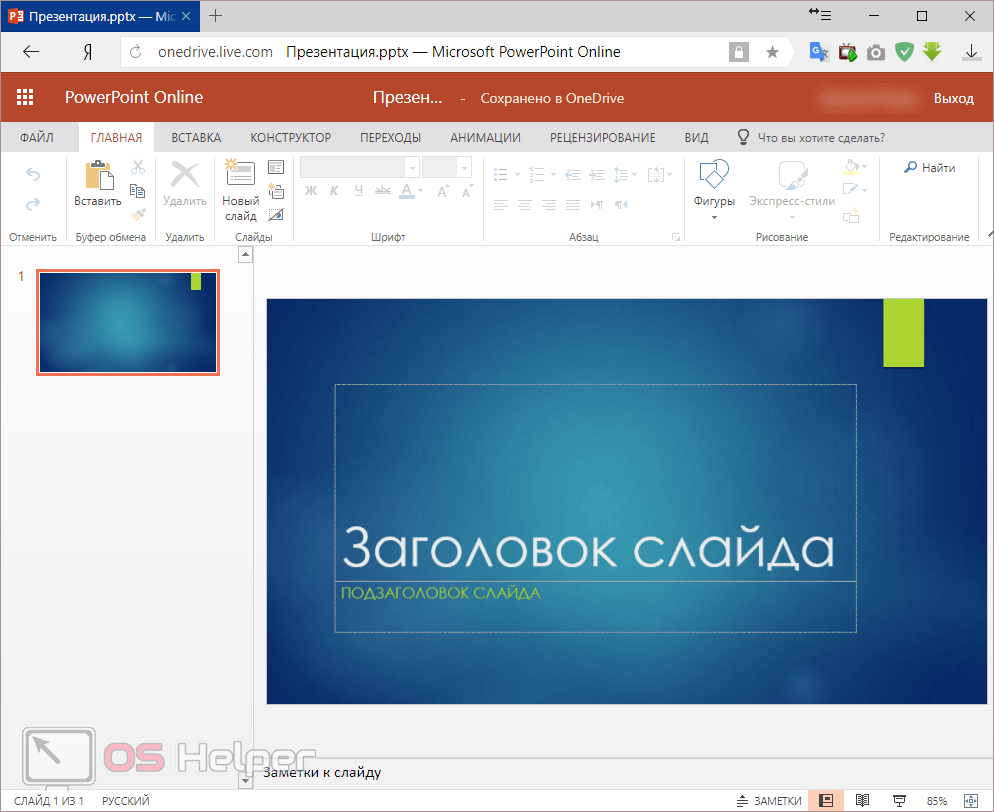Open the font size combo box
This screenshot has height=812, width=994.
point(447,167)
